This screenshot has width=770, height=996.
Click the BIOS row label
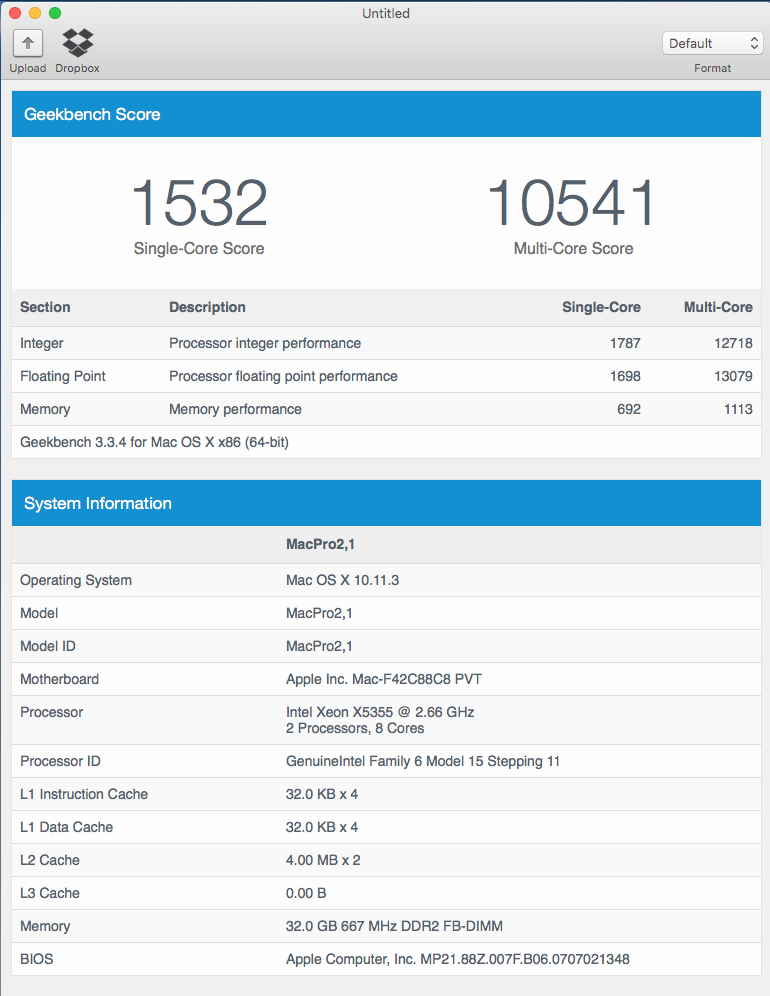pos(36,960)
